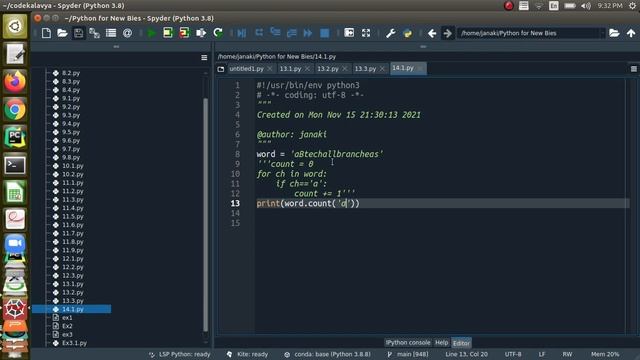Switch to untitled1.py tab

pos(247,69)
